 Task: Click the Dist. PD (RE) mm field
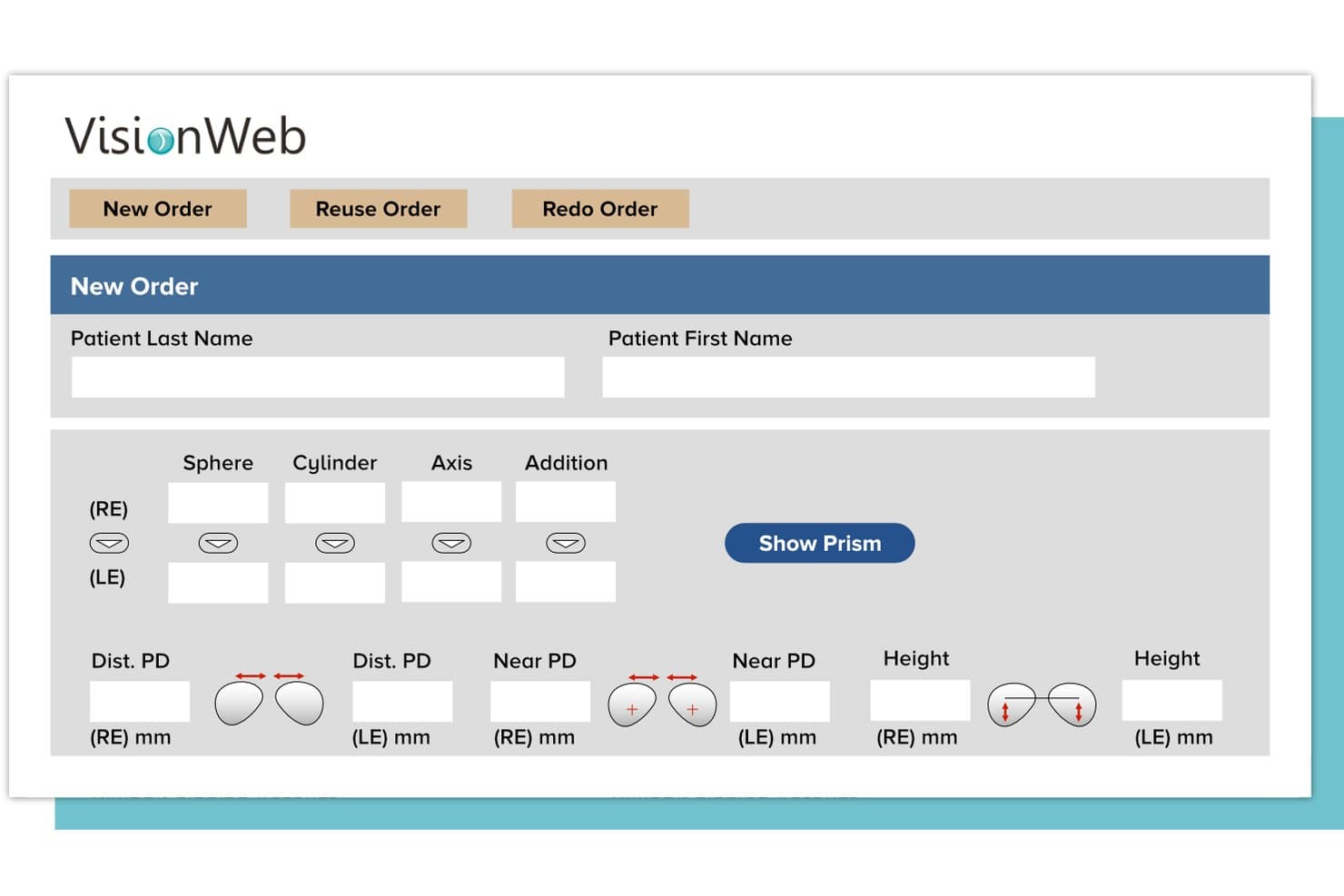(140, 702)
